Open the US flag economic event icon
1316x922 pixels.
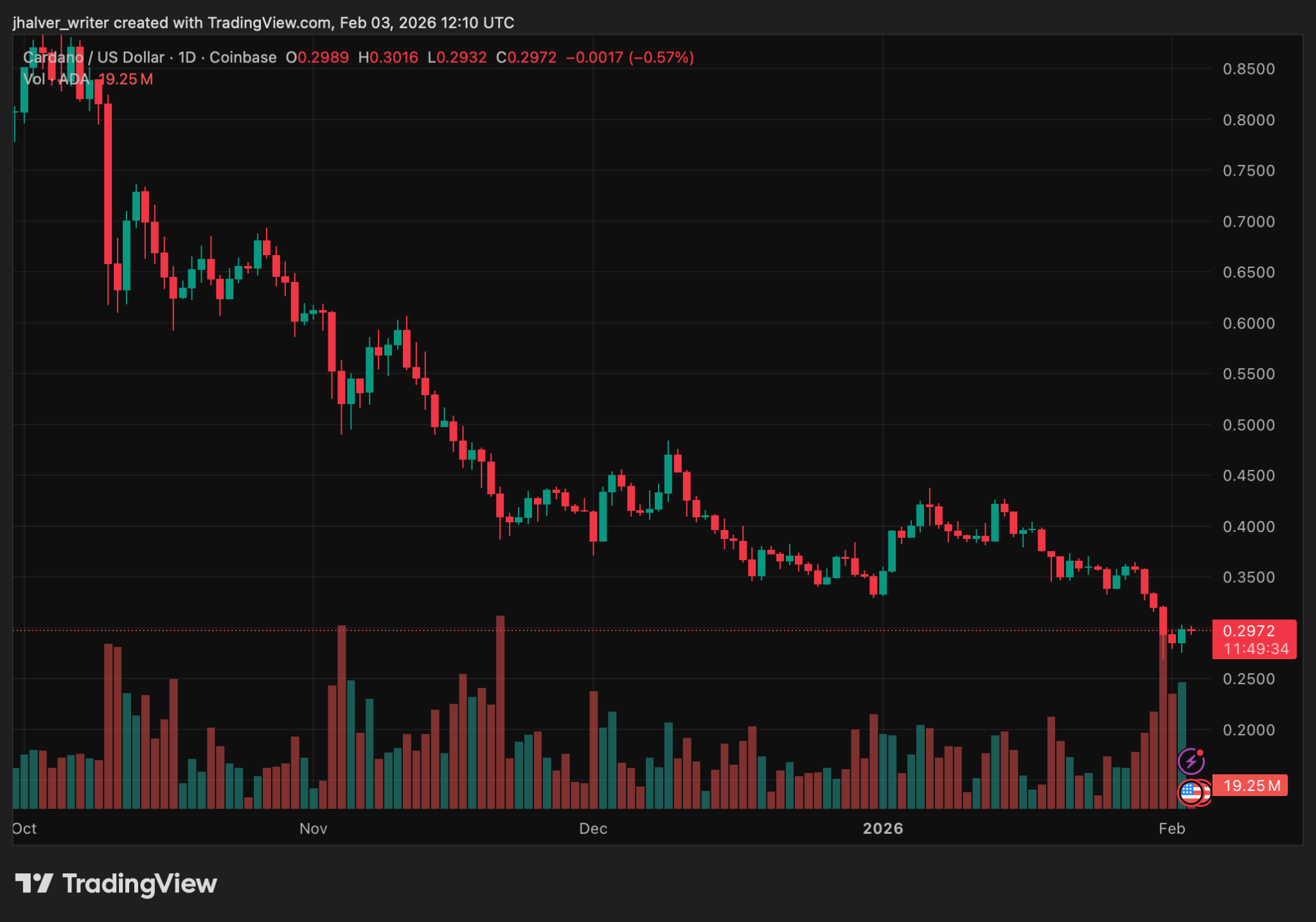click(1191, 793)
